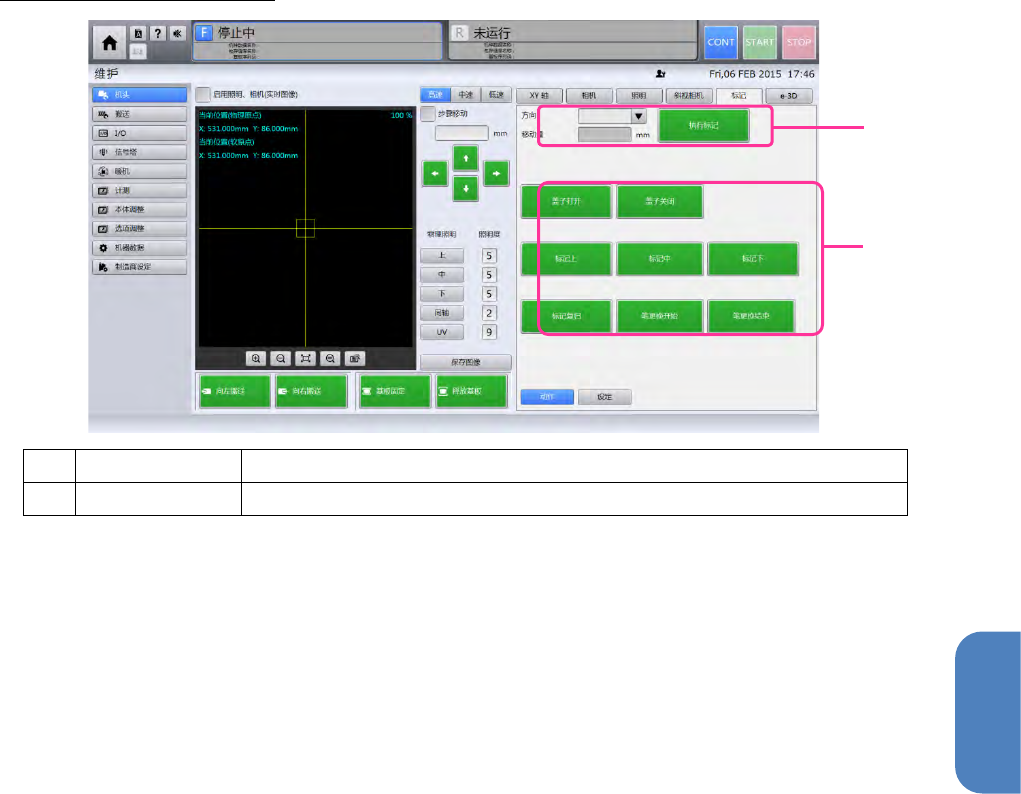Click the 盖子打开 cover open button
This screenshot has height=794, width=1021.
pyautogui.click(x=566, y=201)
